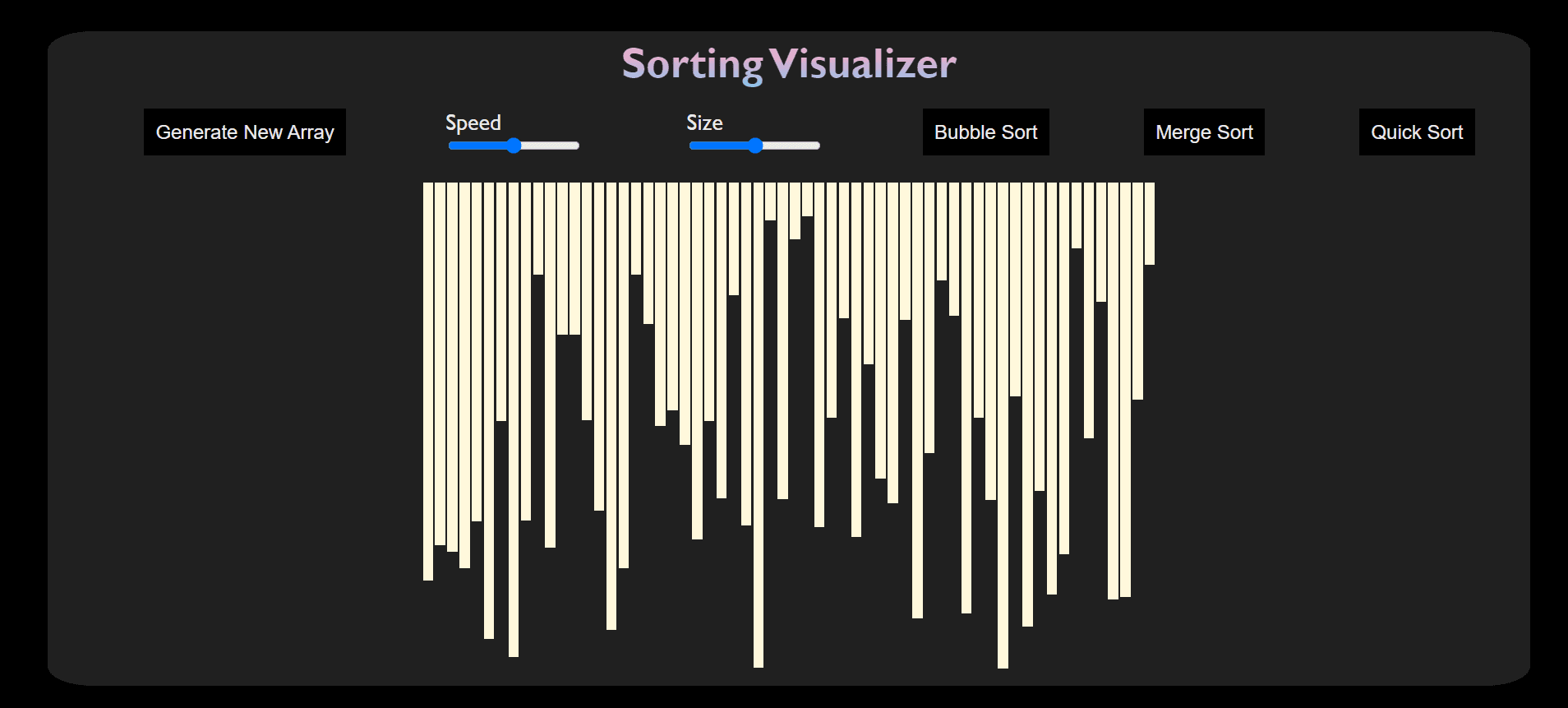Click the left end of the Speed slider track
The height and width of the screenshot is (708, 1568).
pos(452,146)
